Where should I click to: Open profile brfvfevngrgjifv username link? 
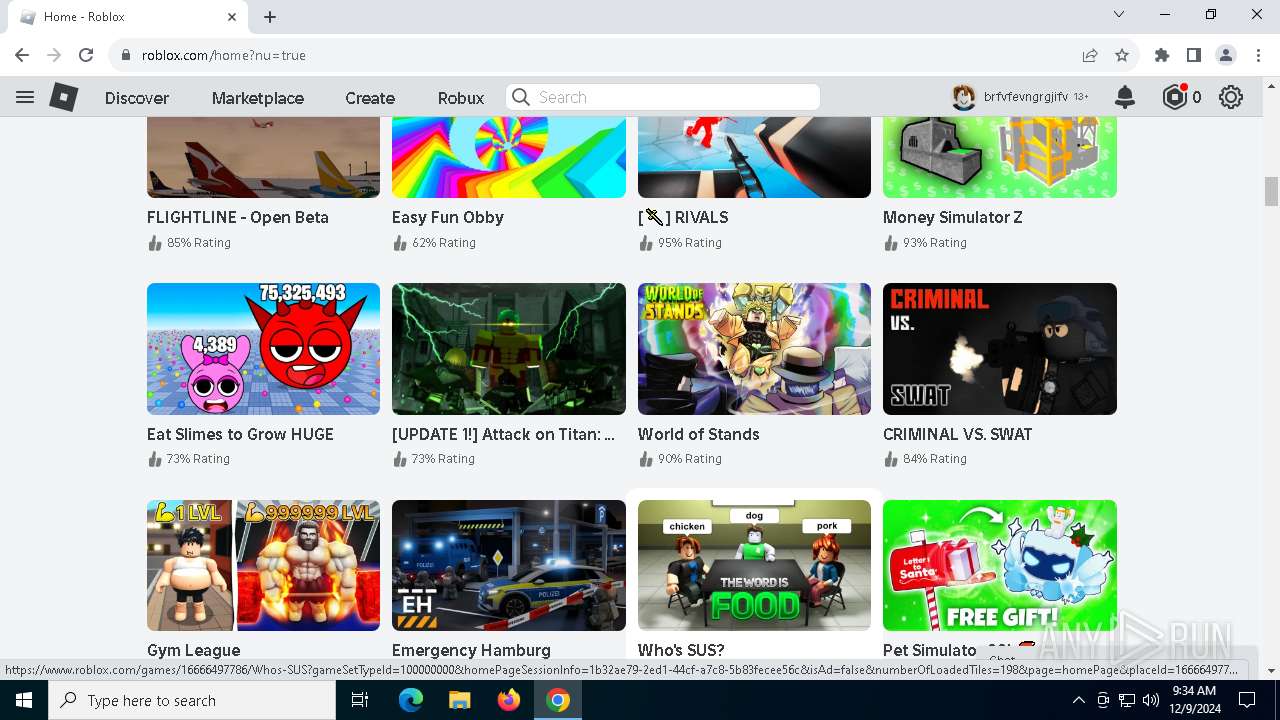tap(1026, 97)
